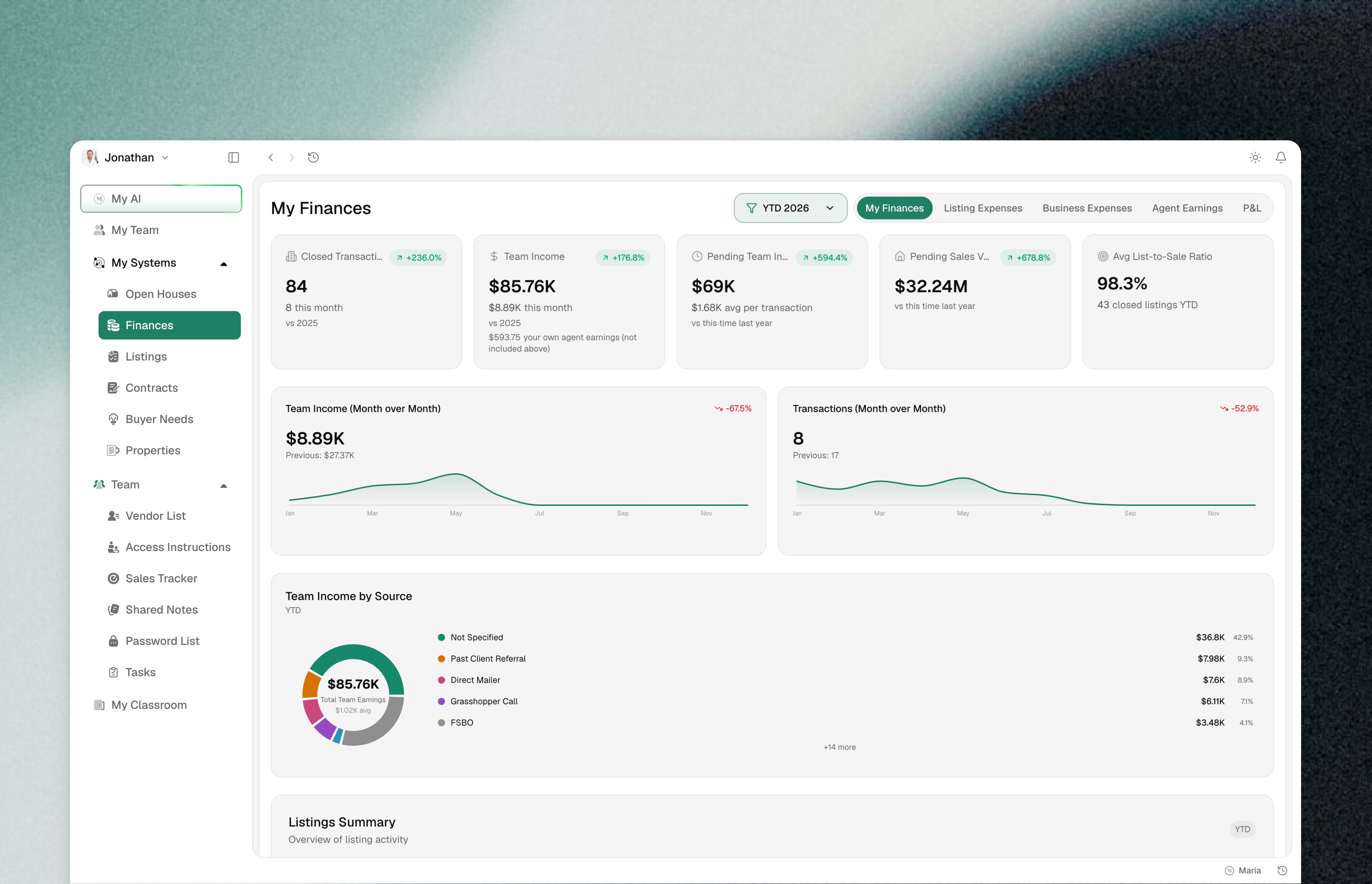The height and width of the screenshot is (884, 1372).
Task: Select the My Finances tab
Action: 895,208
